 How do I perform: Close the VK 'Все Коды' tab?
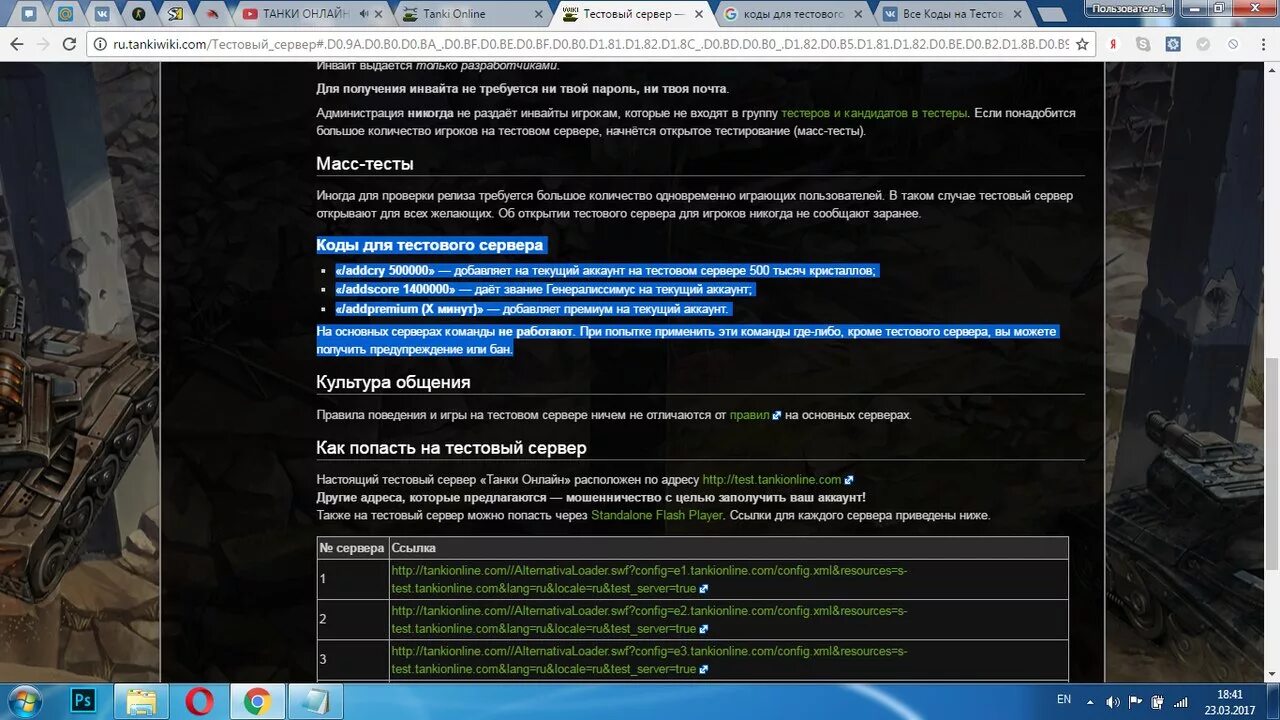[1016, 14]
